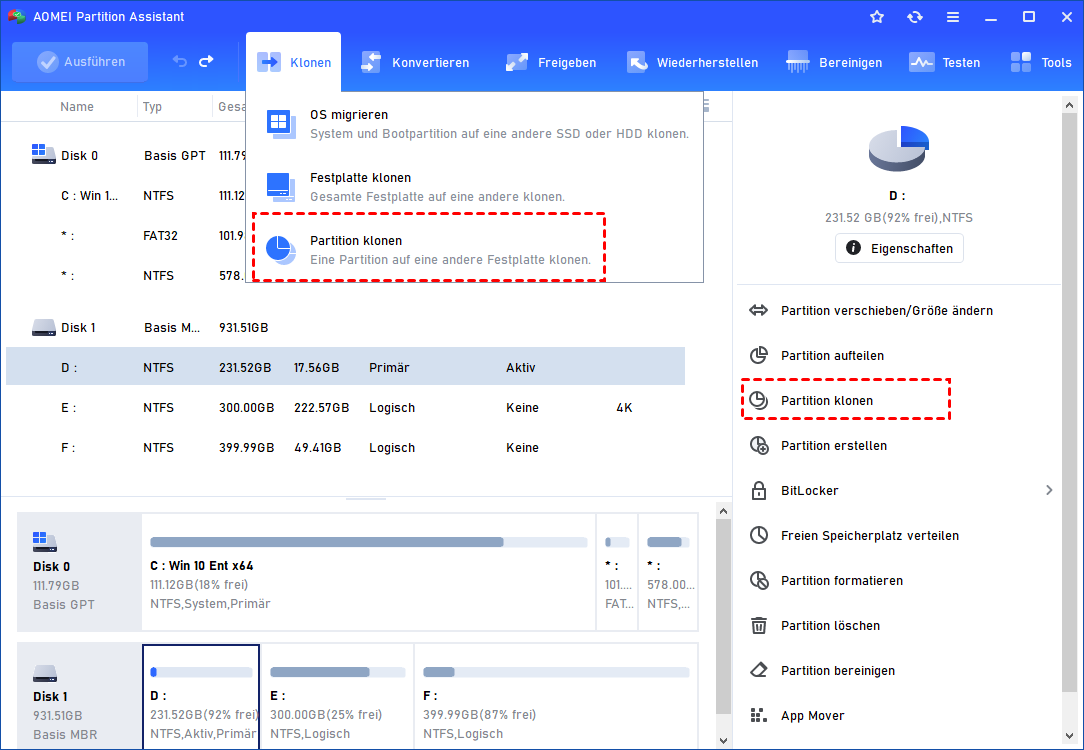Click the disk map scrollbar down arrow
This screenshot has height=750, width=1084.
(723, 740)
